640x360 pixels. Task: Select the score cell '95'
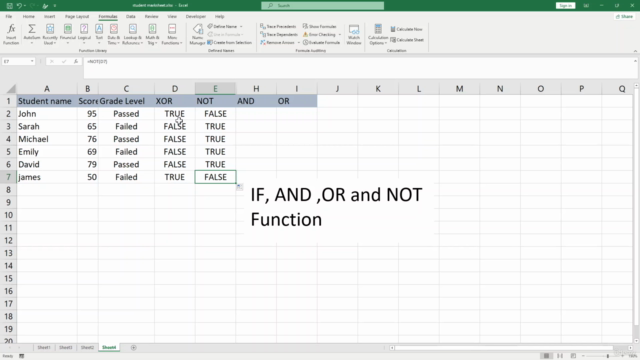[x=87, y=114]
